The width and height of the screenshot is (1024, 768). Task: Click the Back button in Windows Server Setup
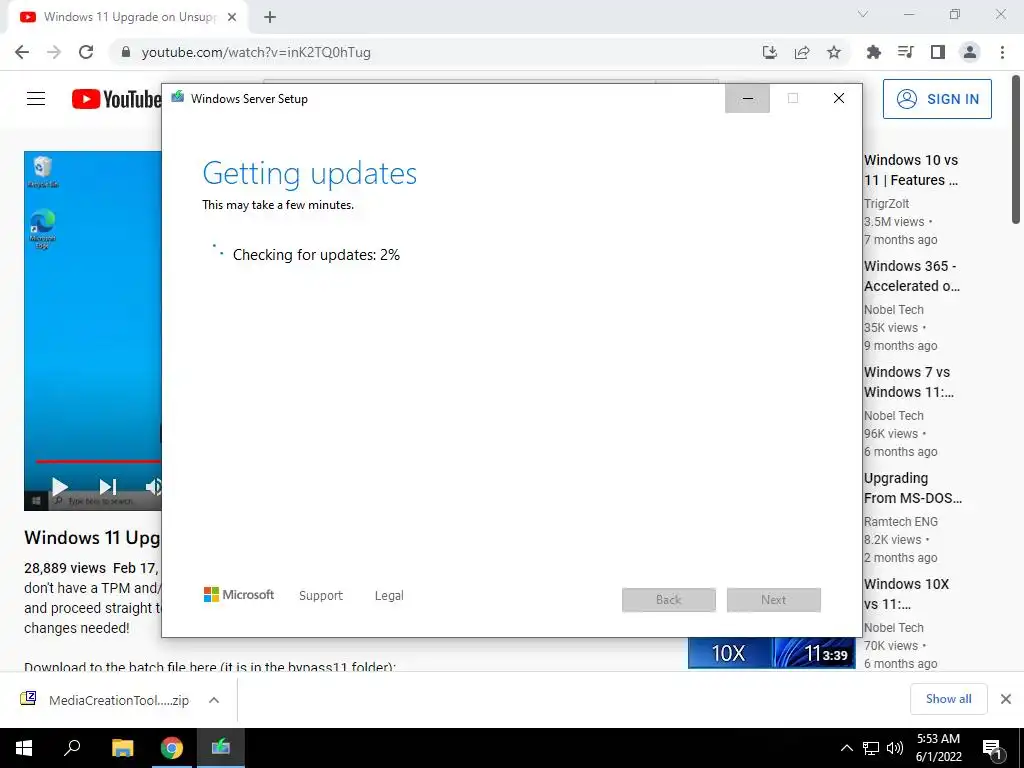click(669, 600)
